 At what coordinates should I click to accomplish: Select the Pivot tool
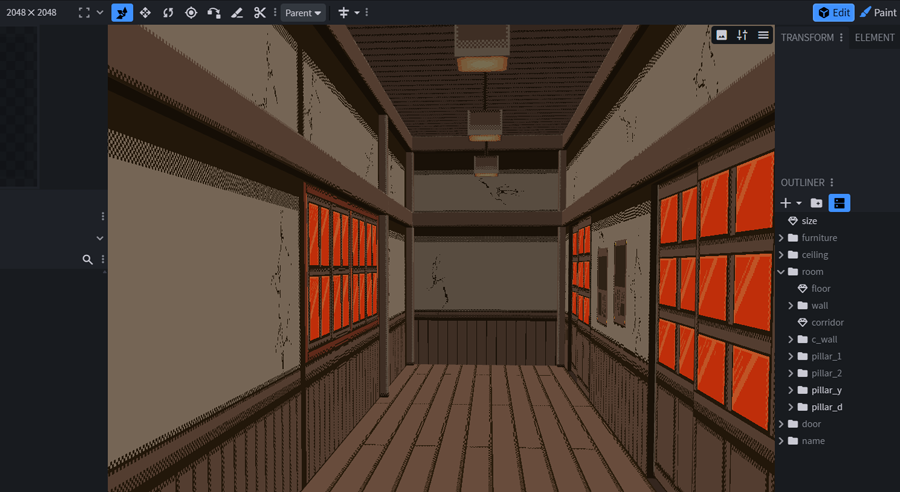click(x=191, y=13)
